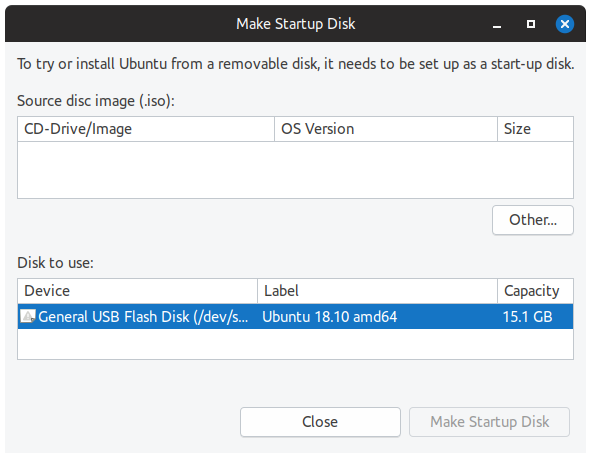Click the Ubuntu 18.10 amd64 label cell
The width and height of the screenshot is (595, 462).
click(x=329, y=317)
